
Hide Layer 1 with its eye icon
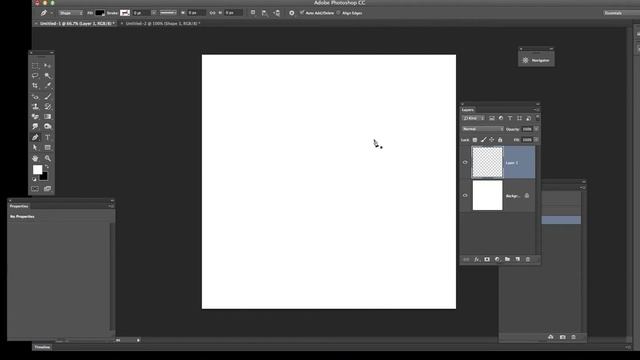point(465,162)
